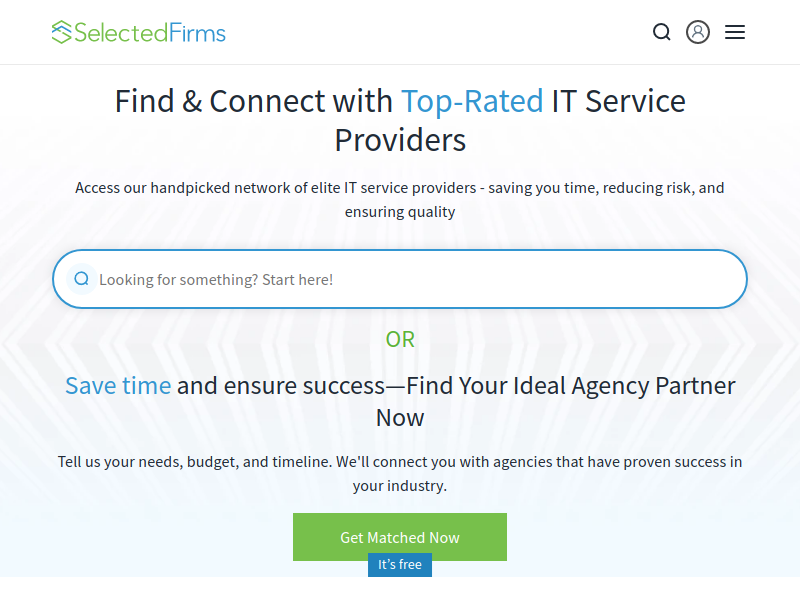Click the green 'OR' separator text

click(400, 339)
